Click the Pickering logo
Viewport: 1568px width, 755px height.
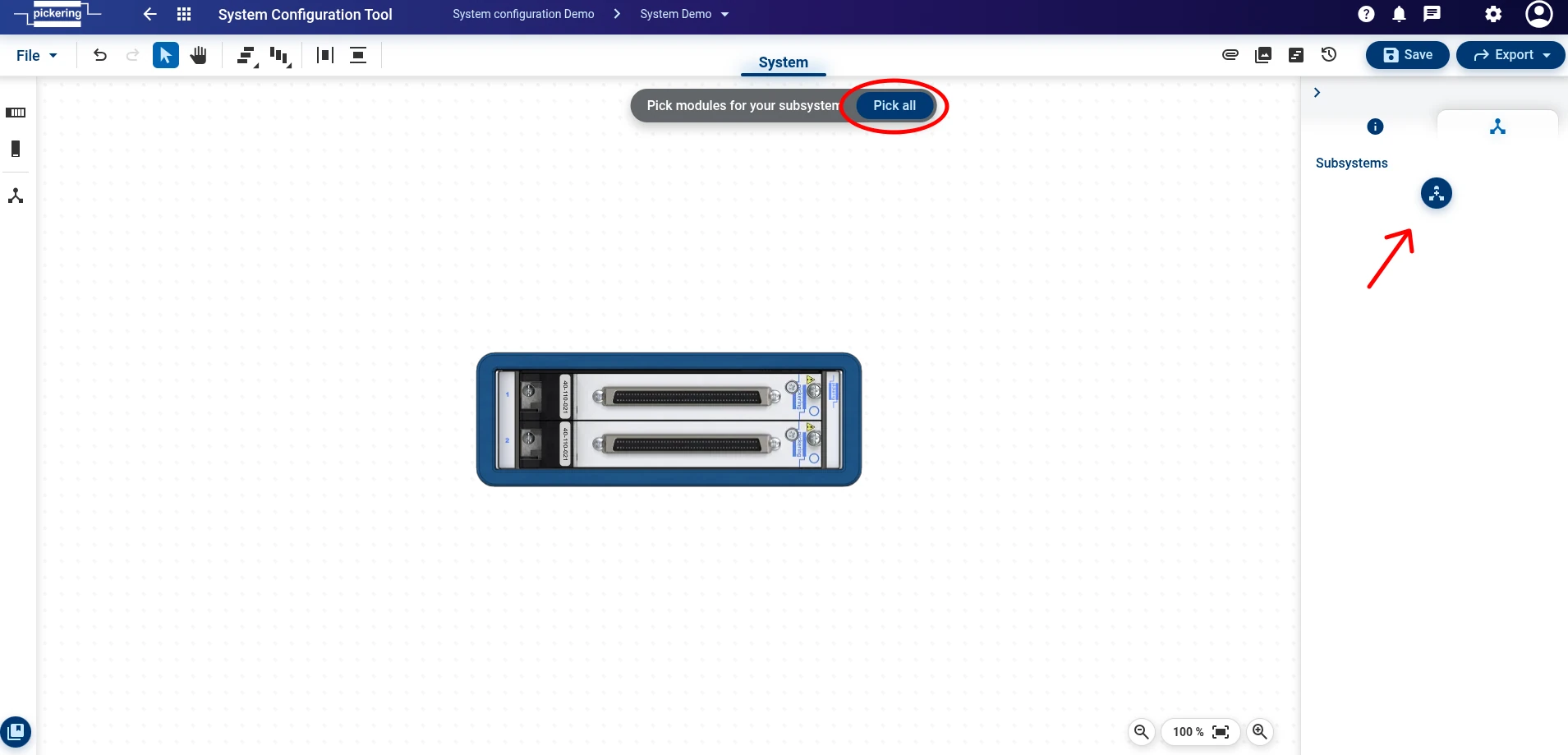point(57,14)
